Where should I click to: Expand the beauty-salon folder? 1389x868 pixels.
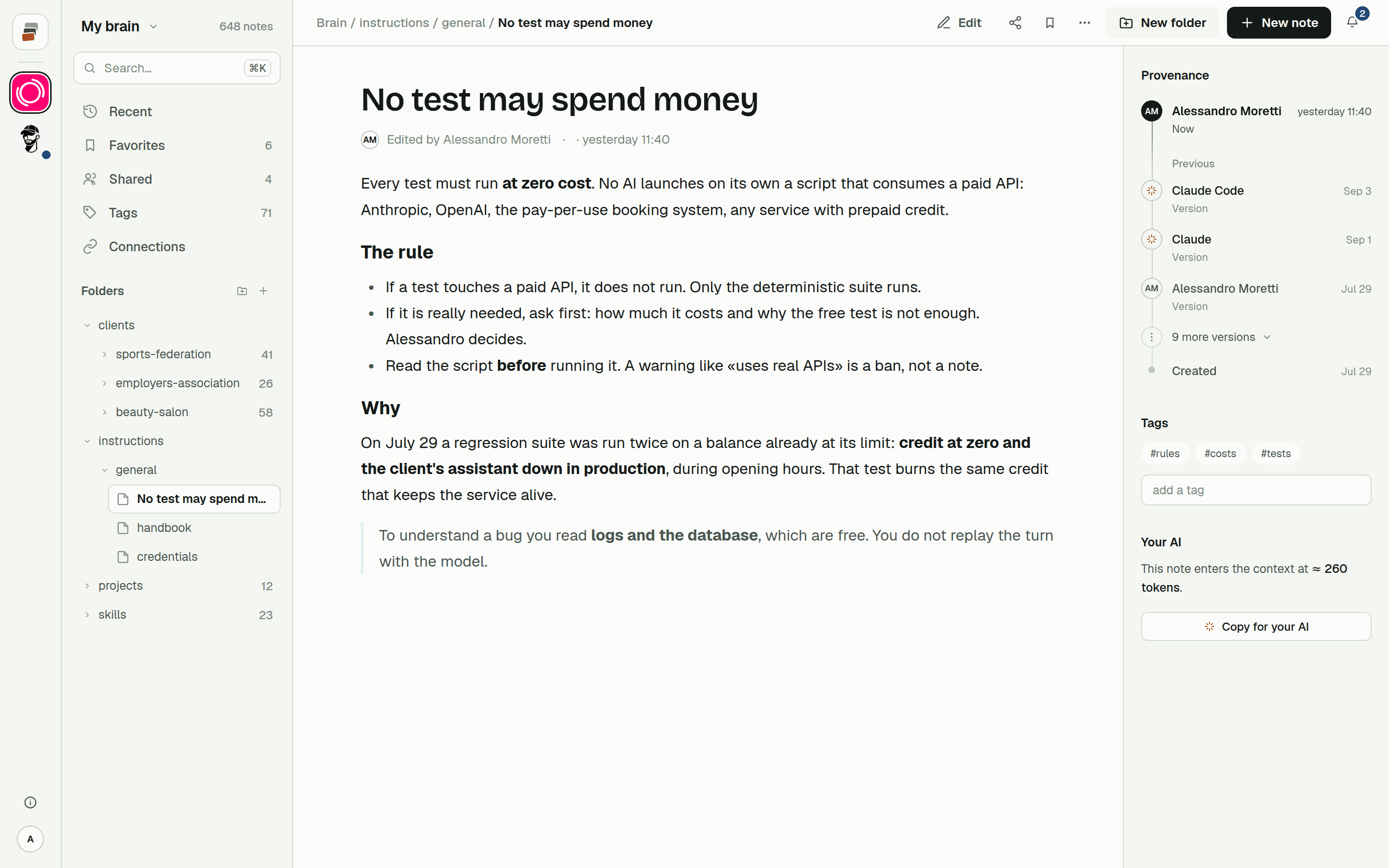pos(105,412)
